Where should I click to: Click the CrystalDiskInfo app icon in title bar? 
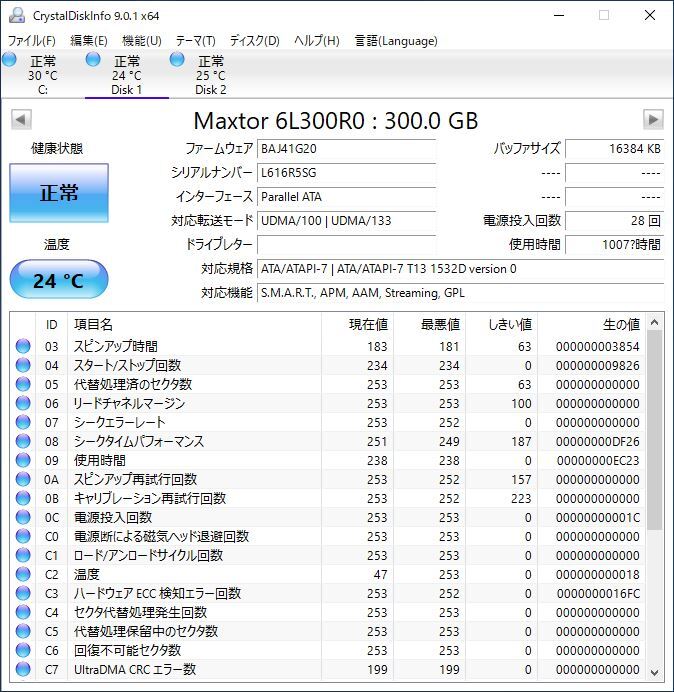pos(17,16)
